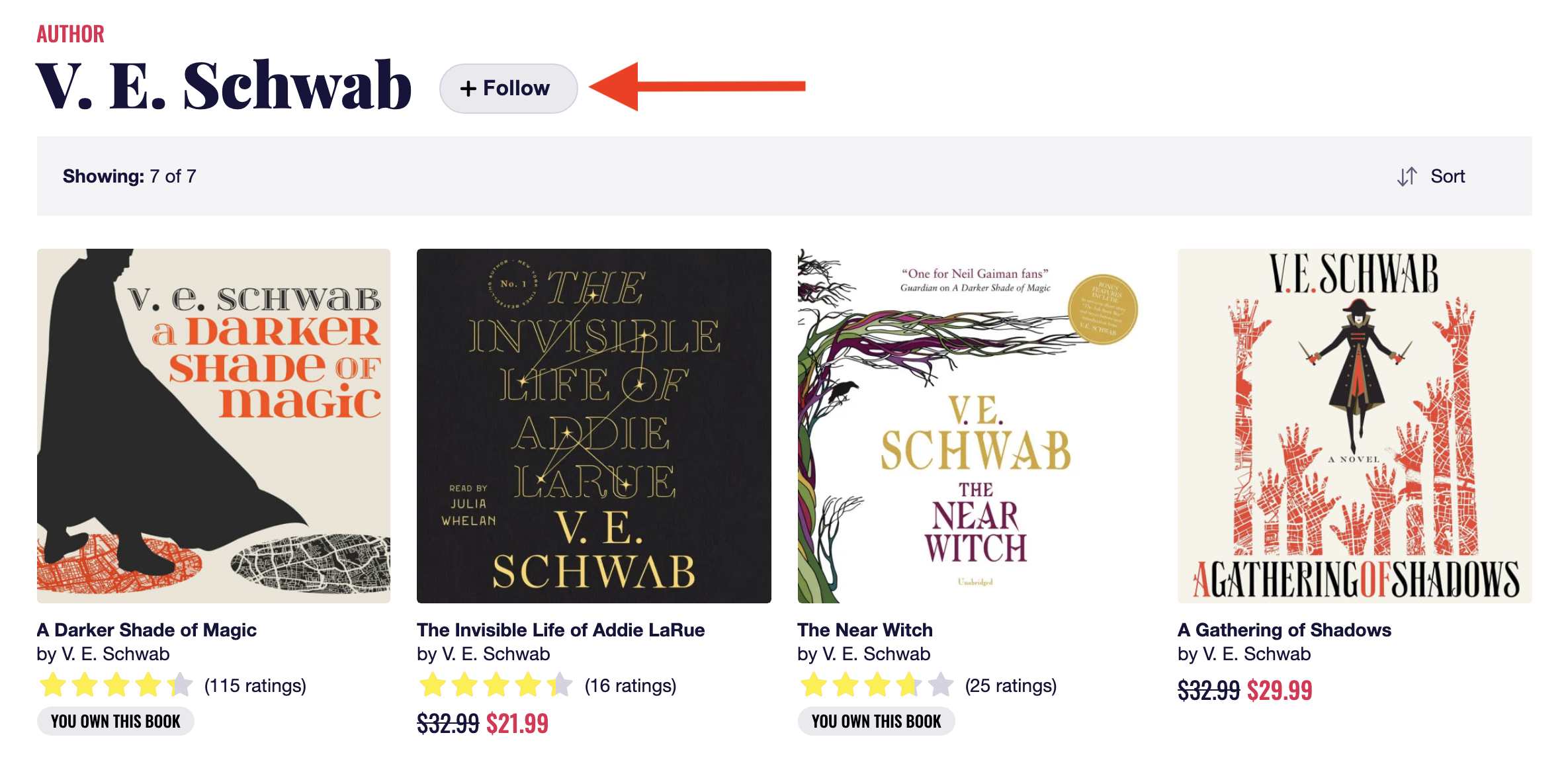Click the $21.99 sale price

(x=517, y=724)
